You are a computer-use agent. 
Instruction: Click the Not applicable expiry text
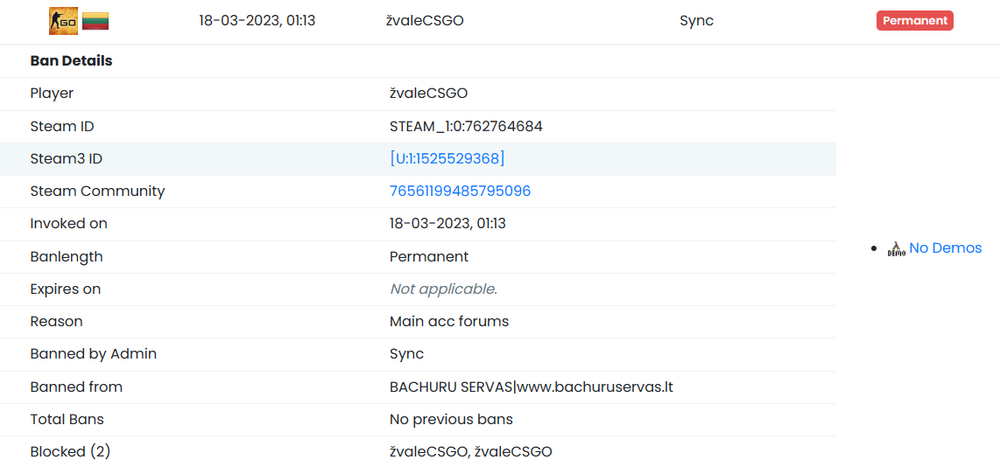pyautogui.click(x=443, y=289)
